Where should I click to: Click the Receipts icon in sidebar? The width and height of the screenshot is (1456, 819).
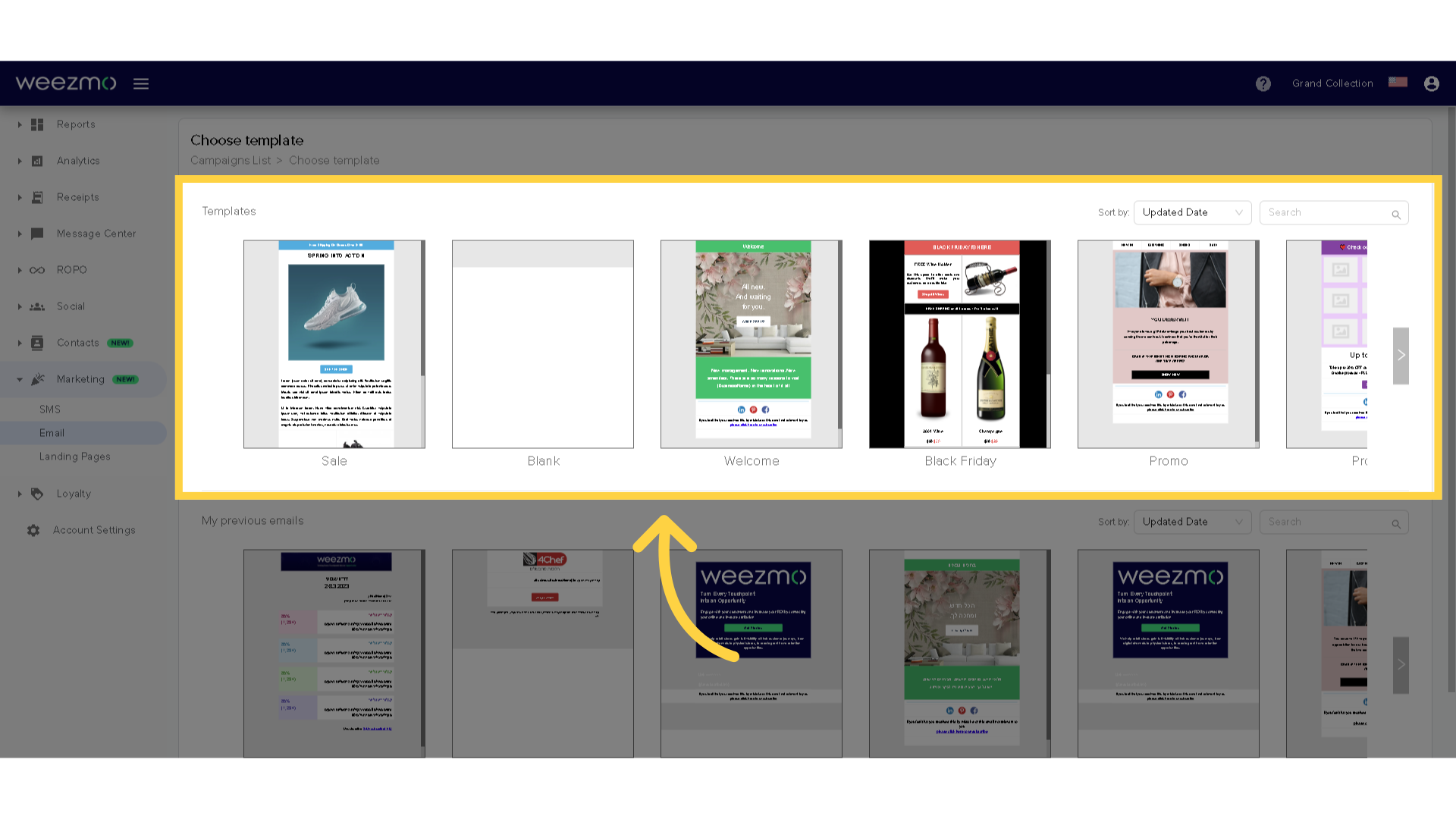(37, 197)
